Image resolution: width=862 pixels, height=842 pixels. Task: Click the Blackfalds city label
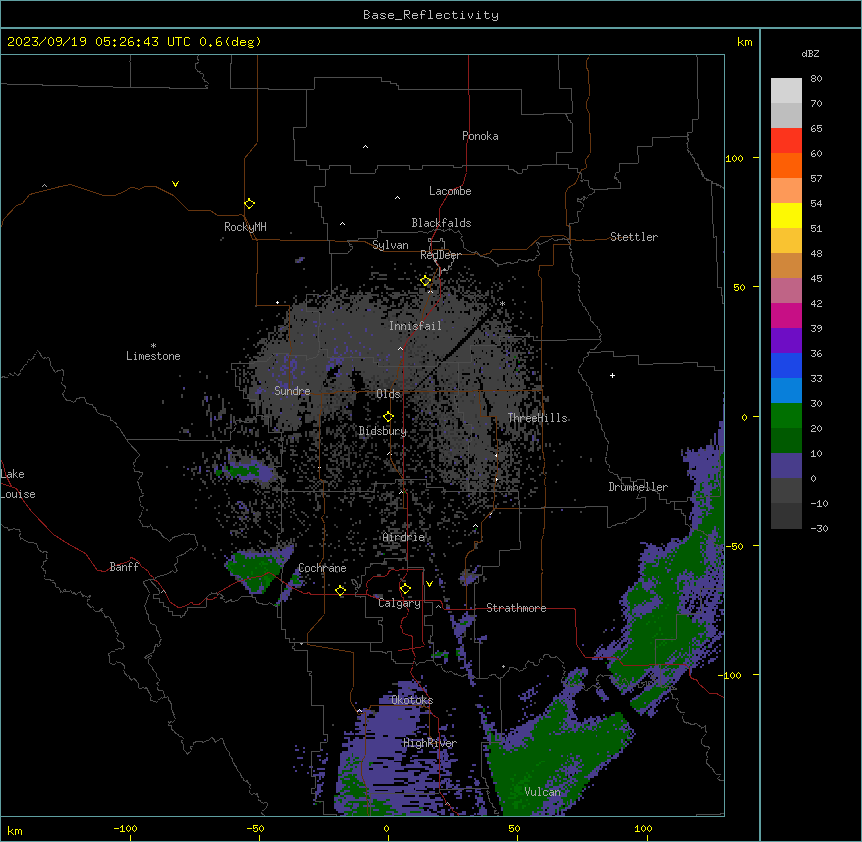click(441, 223)
